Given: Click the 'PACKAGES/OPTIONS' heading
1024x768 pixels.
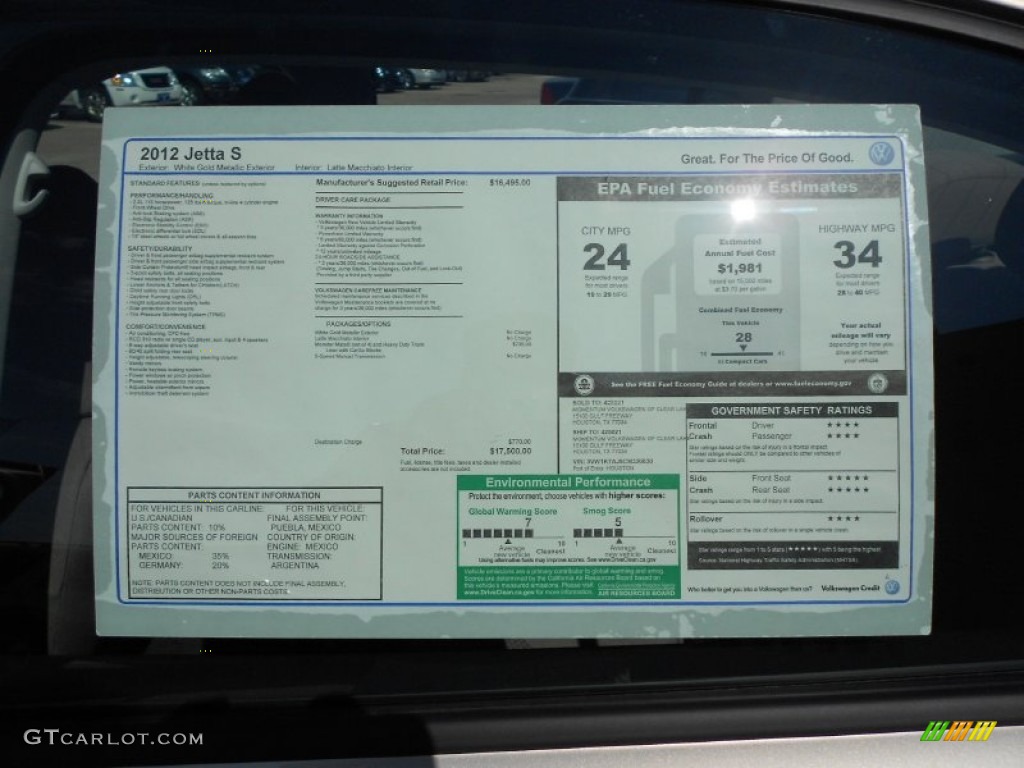Looking at the screenshot, I should pos(358,324).
